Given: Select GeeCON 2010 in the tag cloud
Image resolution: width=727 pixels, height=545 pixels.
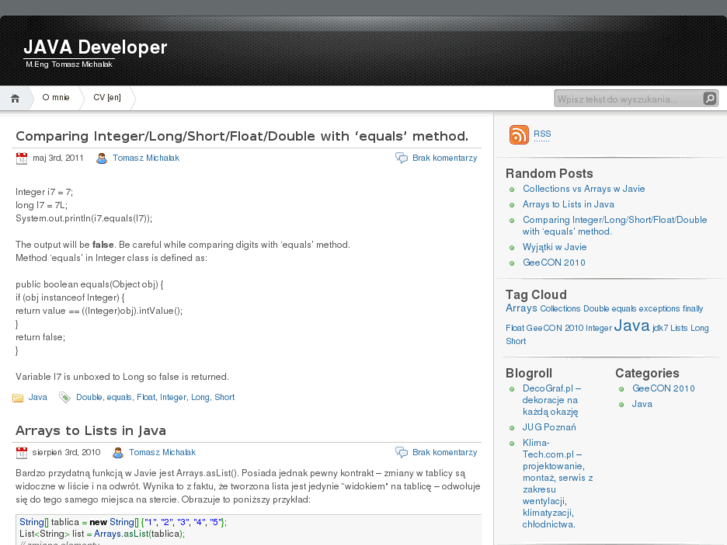Looking at the screenshot, I should (555, 328).
